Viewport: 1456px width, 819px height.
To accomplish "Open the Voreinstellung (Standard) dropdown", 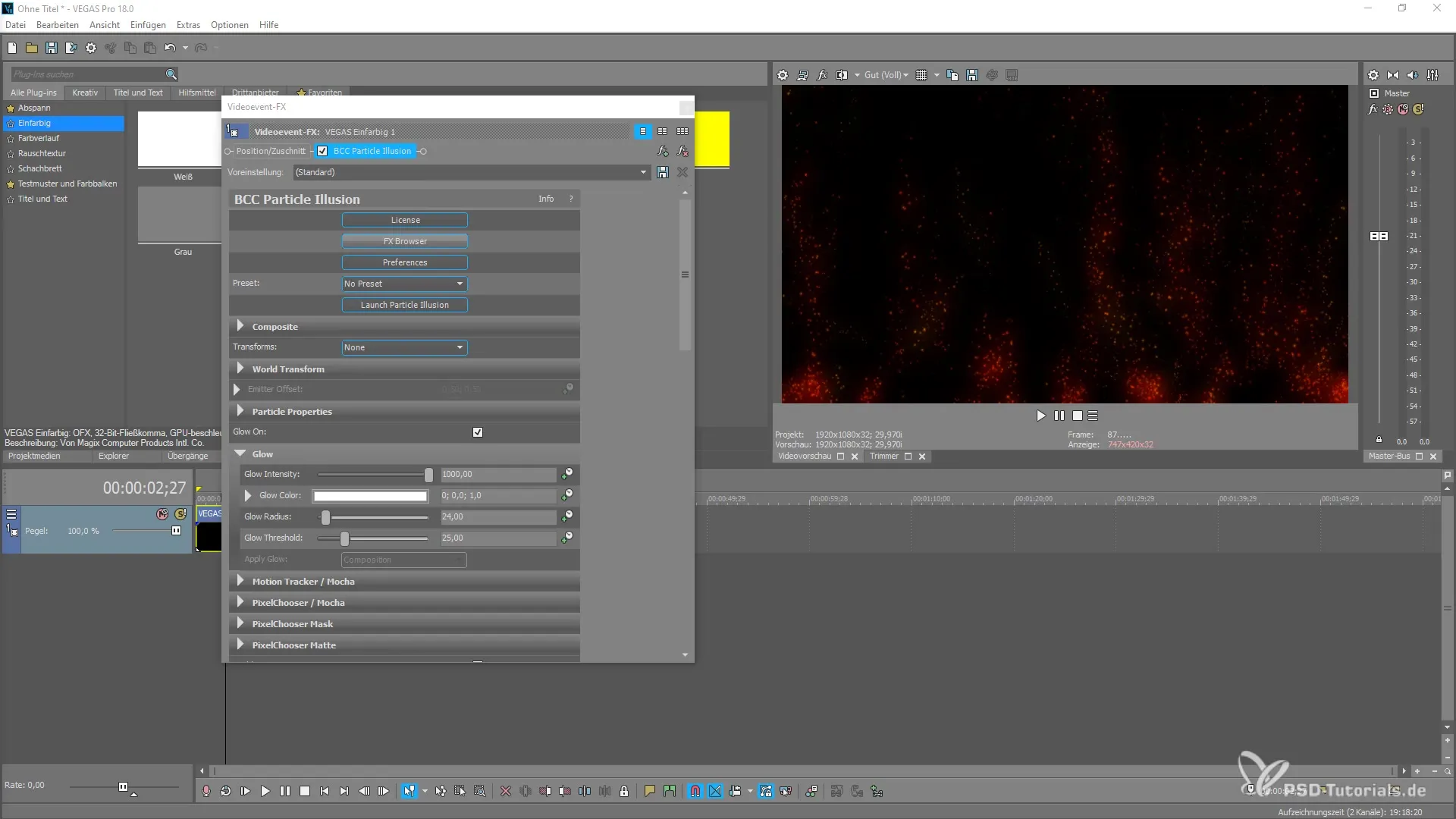I will click(472, 172).
